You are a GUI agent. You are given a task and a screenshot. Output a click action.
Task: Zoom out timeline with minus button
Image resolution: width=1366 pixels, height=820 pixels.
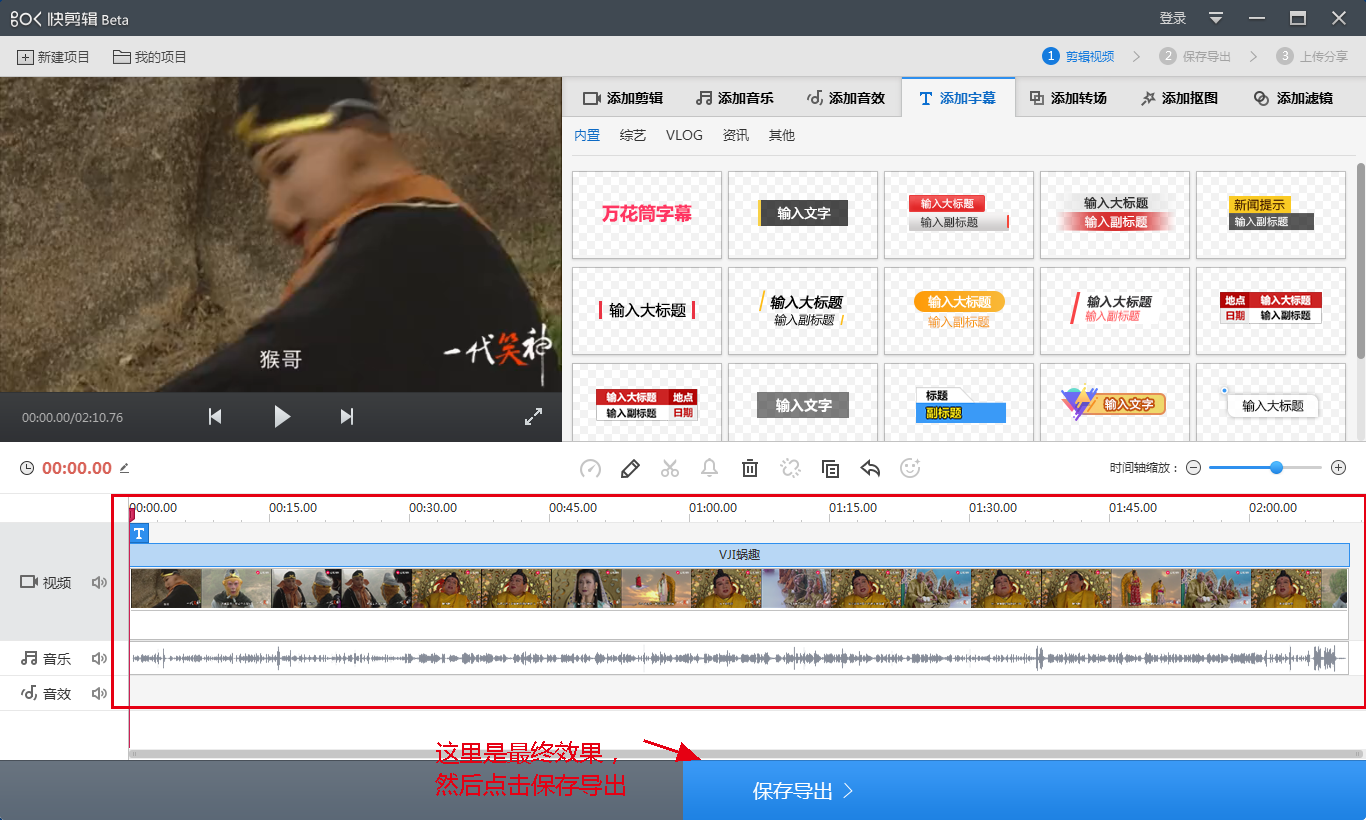pyautogui.click(x=1193, y=468)
